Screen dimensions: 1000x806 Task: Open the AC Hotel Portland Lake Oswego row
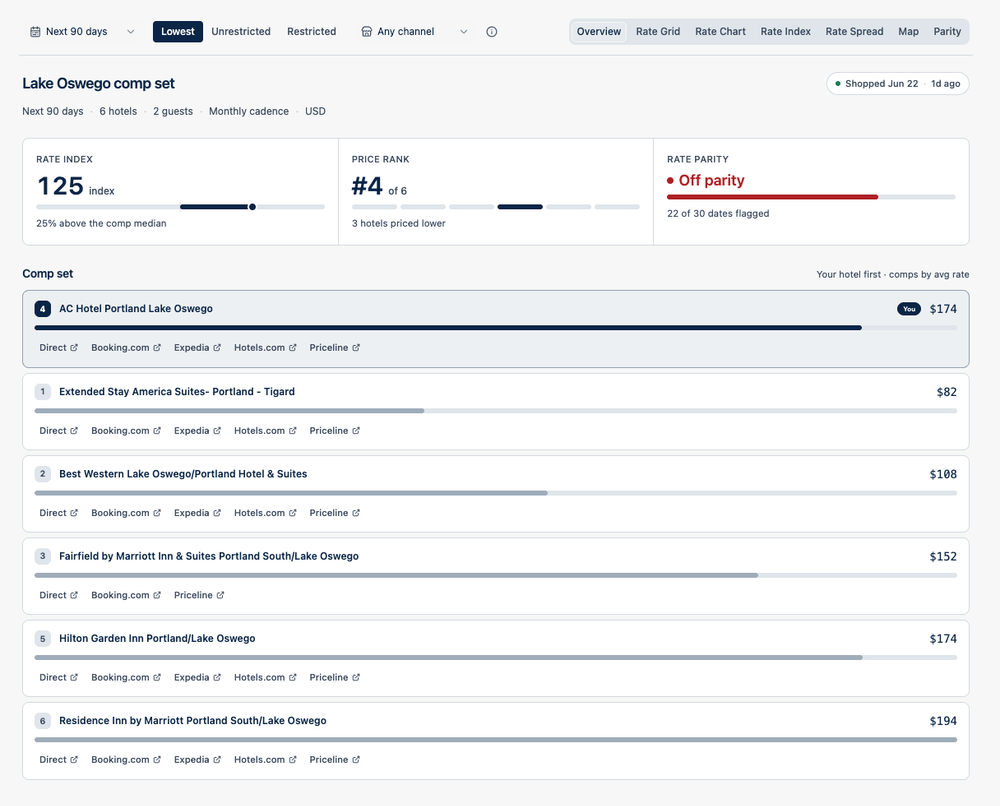tap(496, 329)
